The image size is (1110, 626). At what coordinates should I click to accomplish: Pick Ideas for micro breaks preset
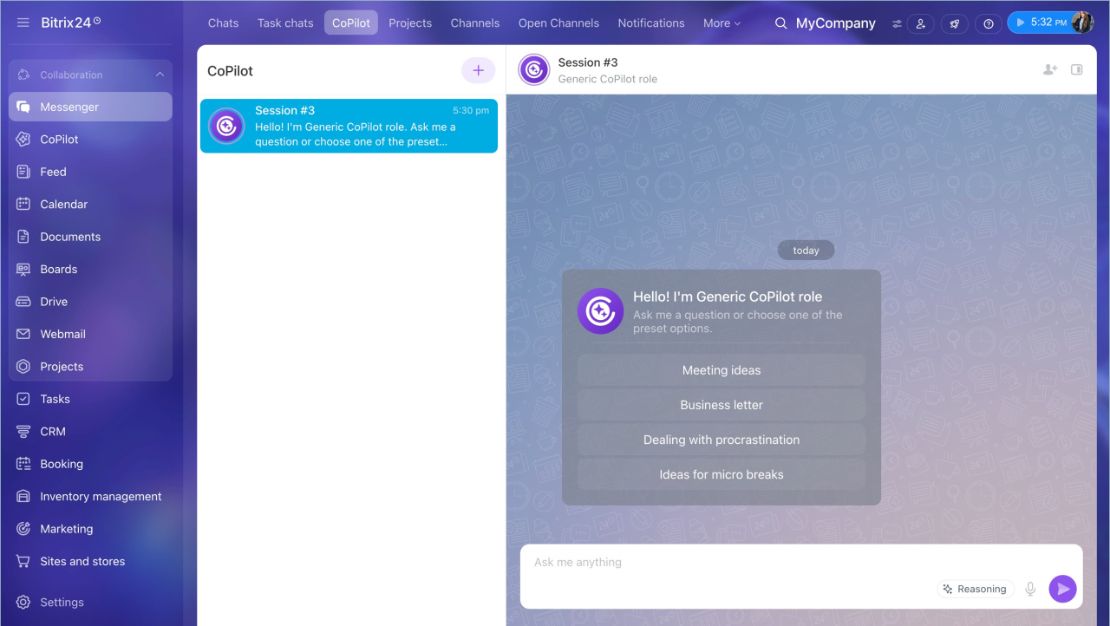point(721,474)
